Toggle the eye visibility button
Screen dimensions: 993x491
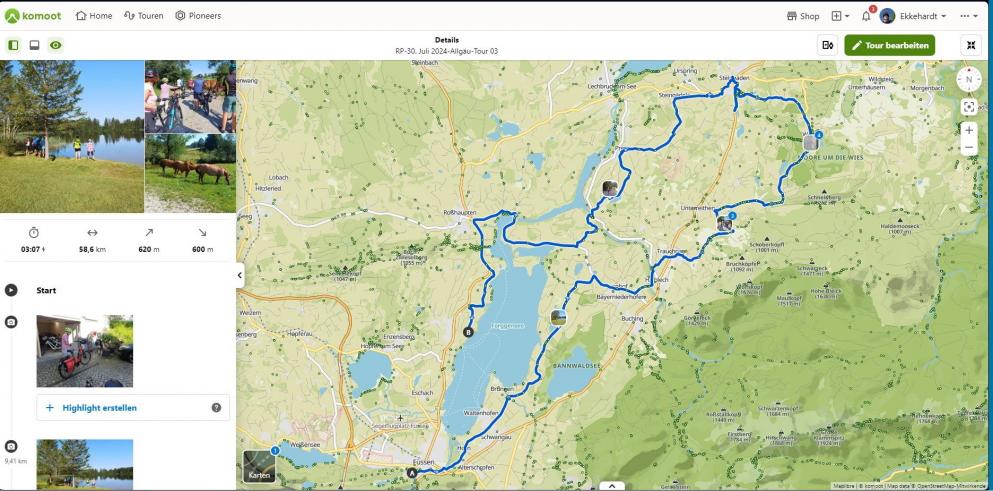[x=55, y=45]
